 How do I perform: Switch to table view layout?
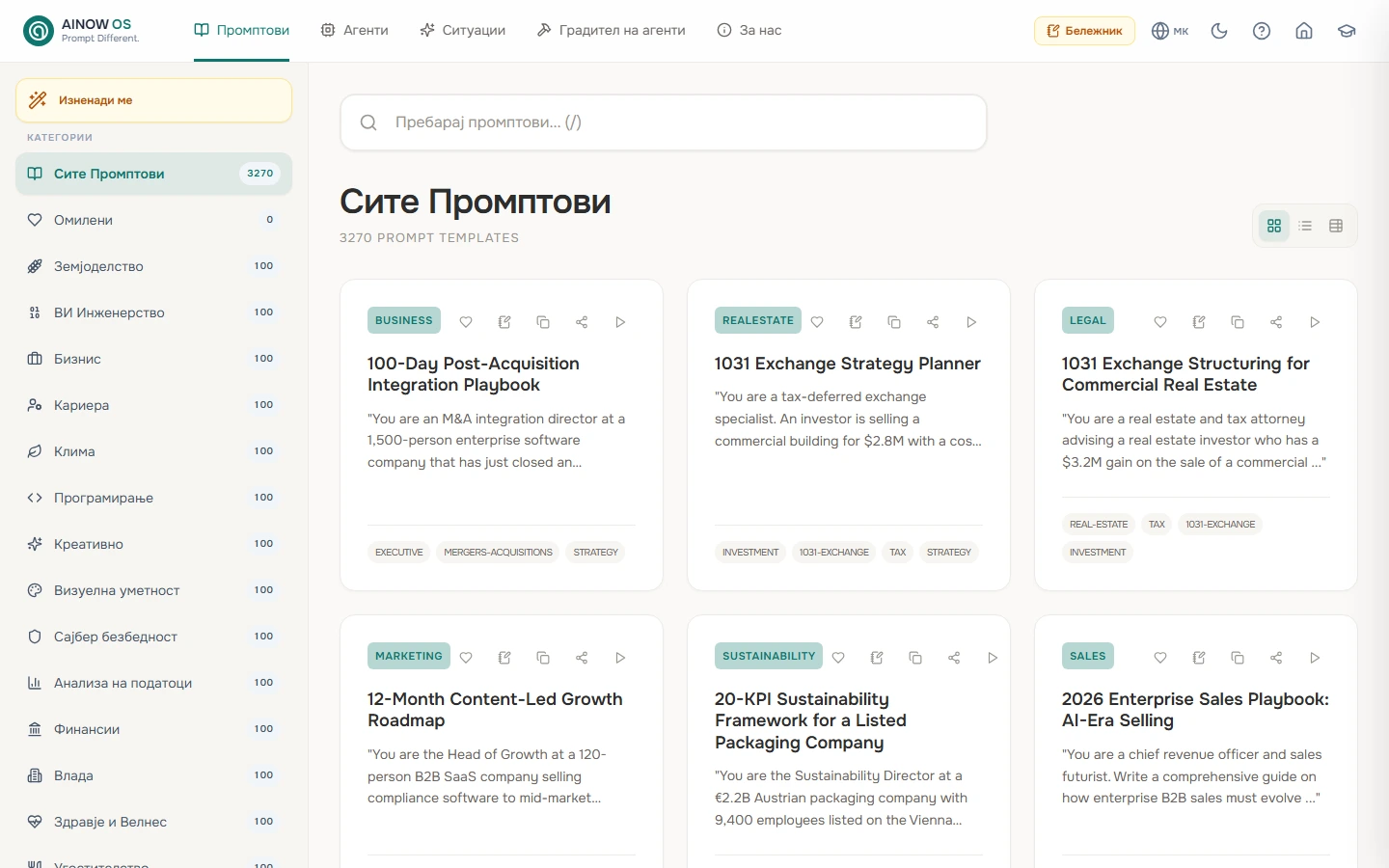coord(1336,226)
